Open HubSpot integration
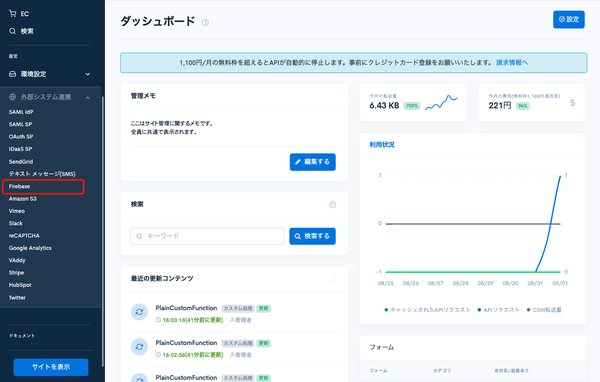 (x=20, y=285)
